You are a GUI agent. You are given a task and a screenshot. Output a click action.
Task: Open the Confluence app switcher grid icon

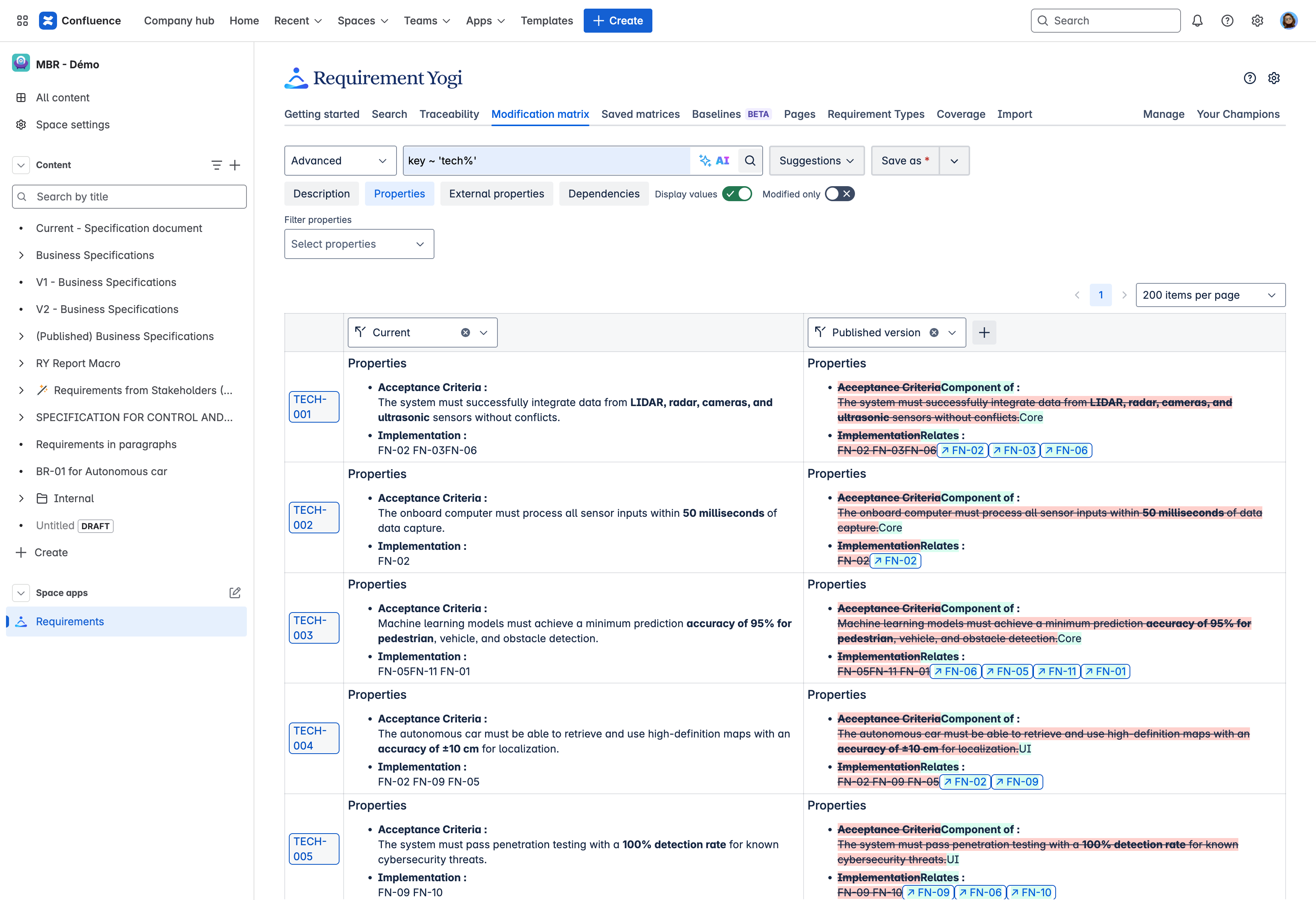coord(23,21)
